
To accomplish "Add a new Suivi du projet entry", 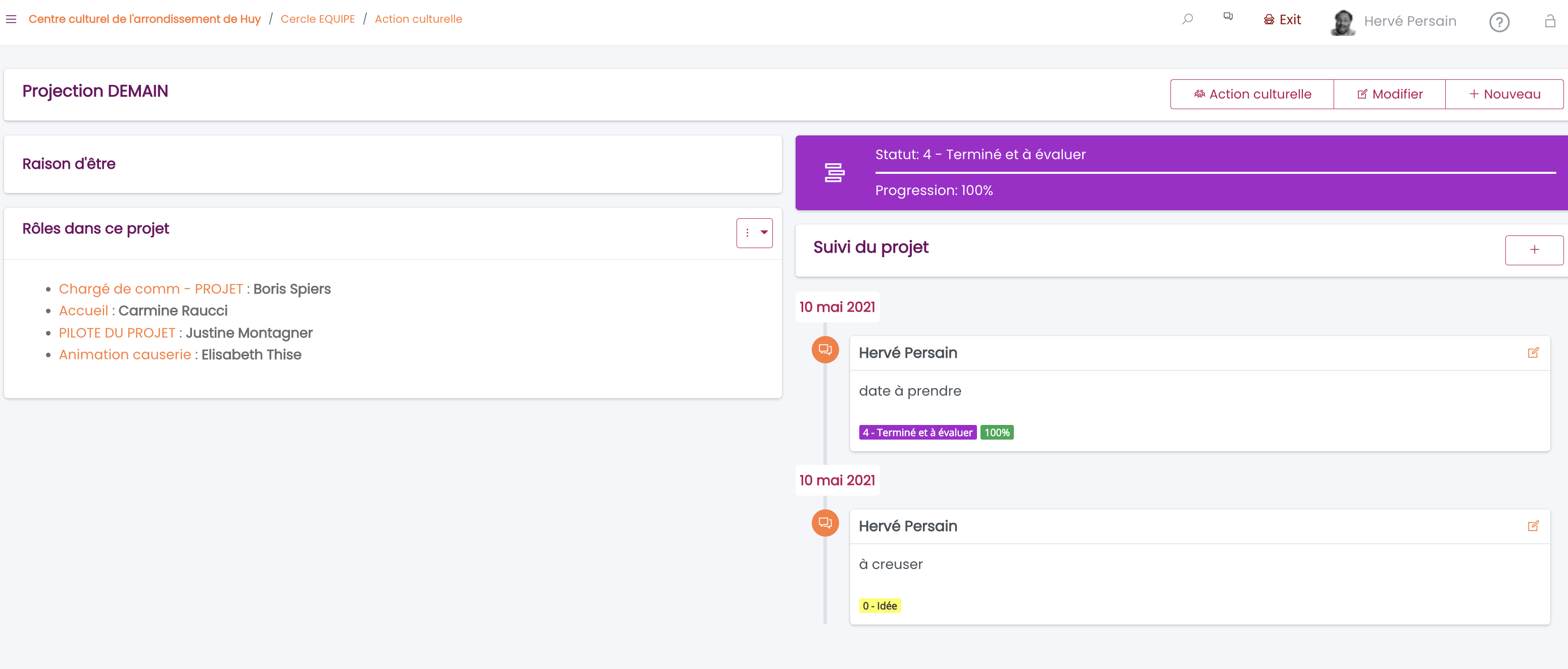I will click(x=1534, y=250).
